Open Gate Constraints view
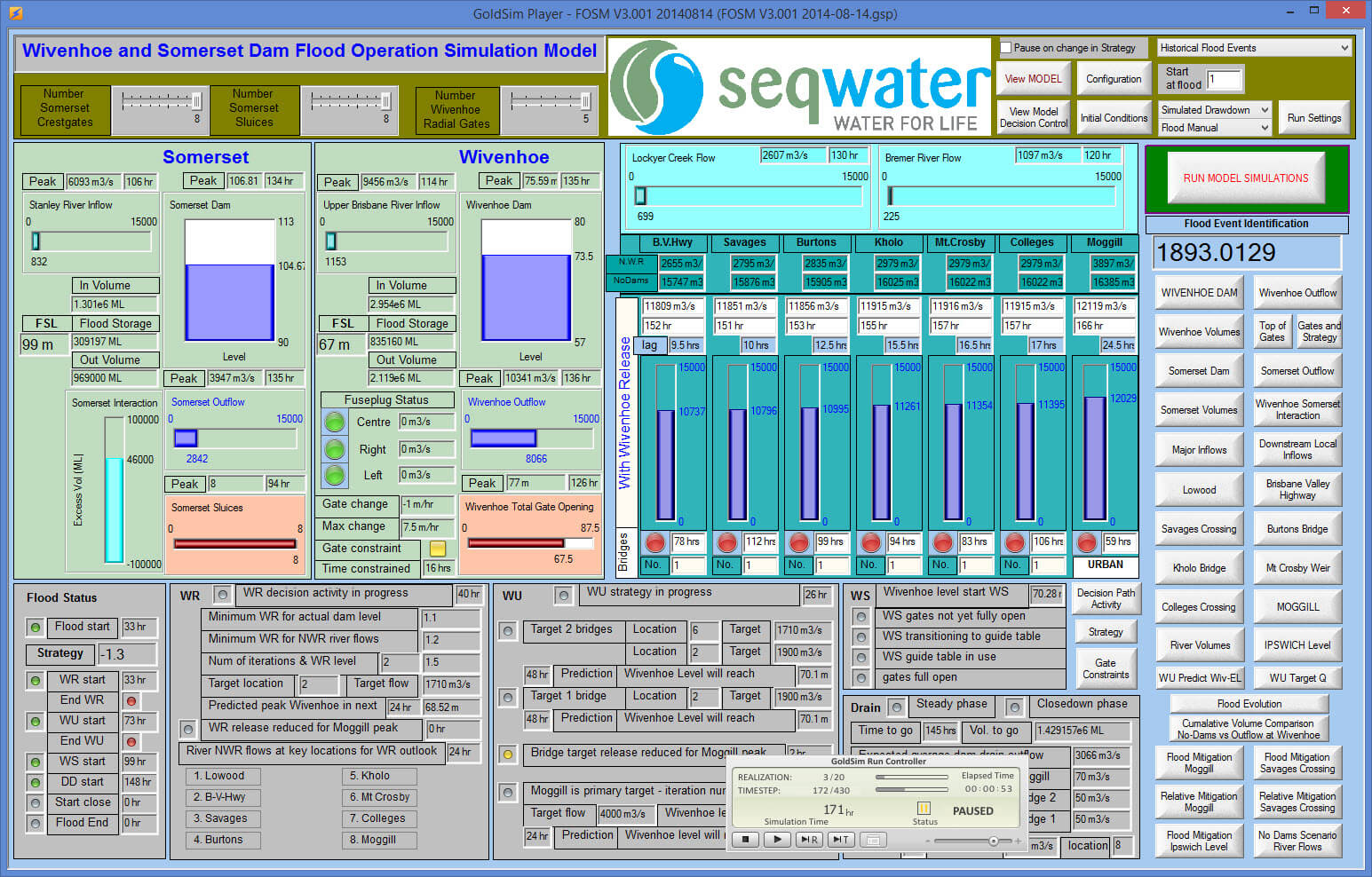This screenshot has height=877, width=1372. pyautogui.click(x=1106, y=669)
